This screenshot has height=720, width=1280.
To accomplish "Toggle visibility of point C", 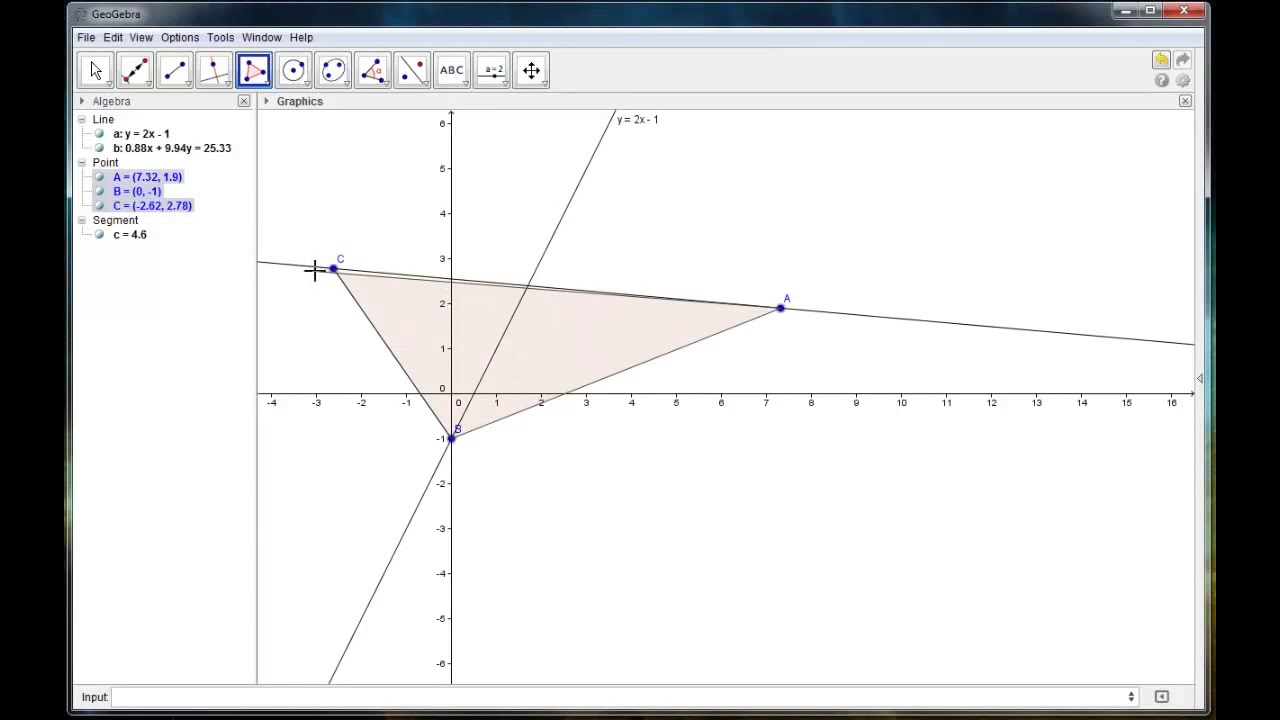I will (99, 206).
